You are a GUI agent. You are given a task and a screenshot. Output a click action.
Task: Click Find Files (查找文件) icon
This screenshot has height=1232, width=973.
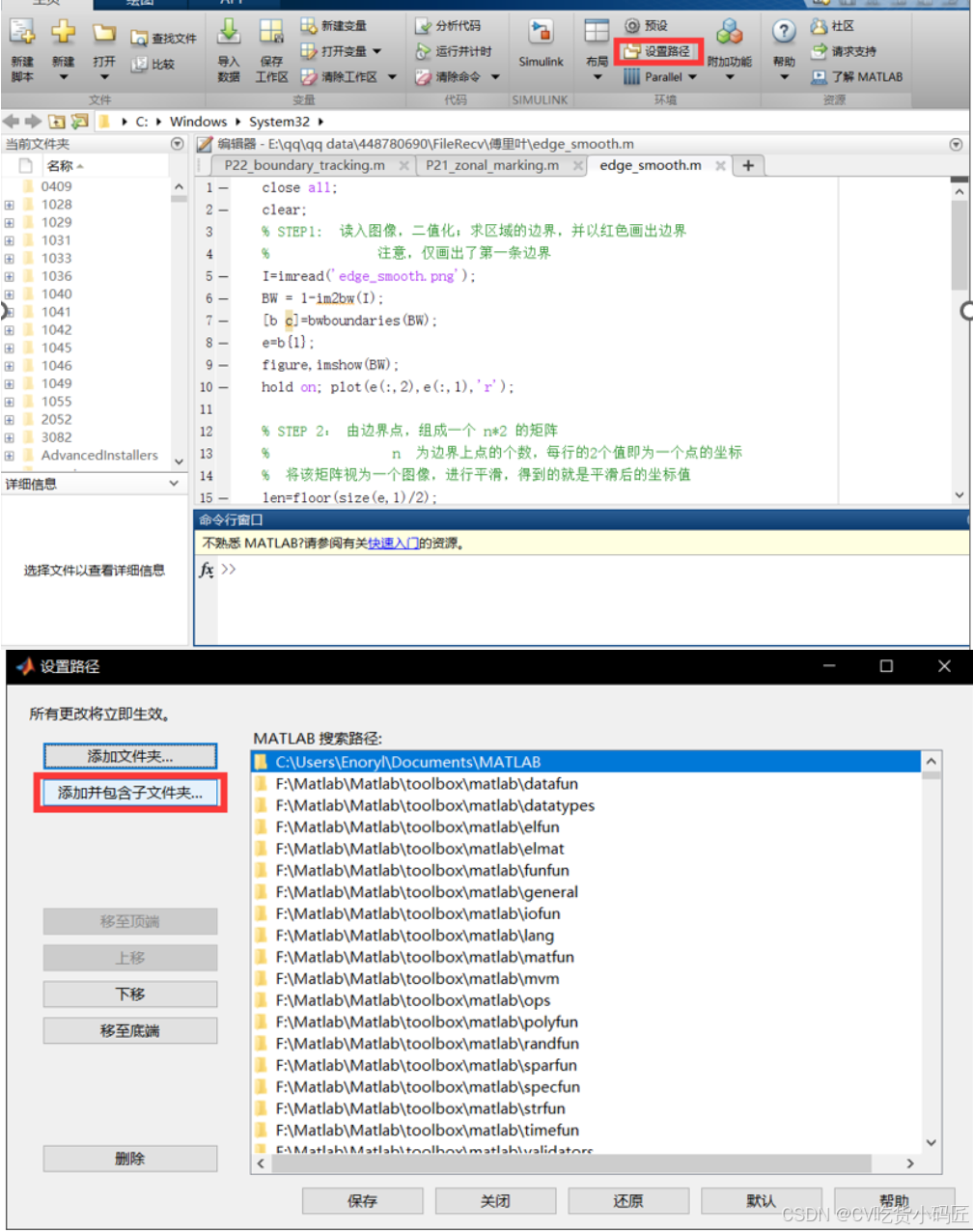coord(140,39)
